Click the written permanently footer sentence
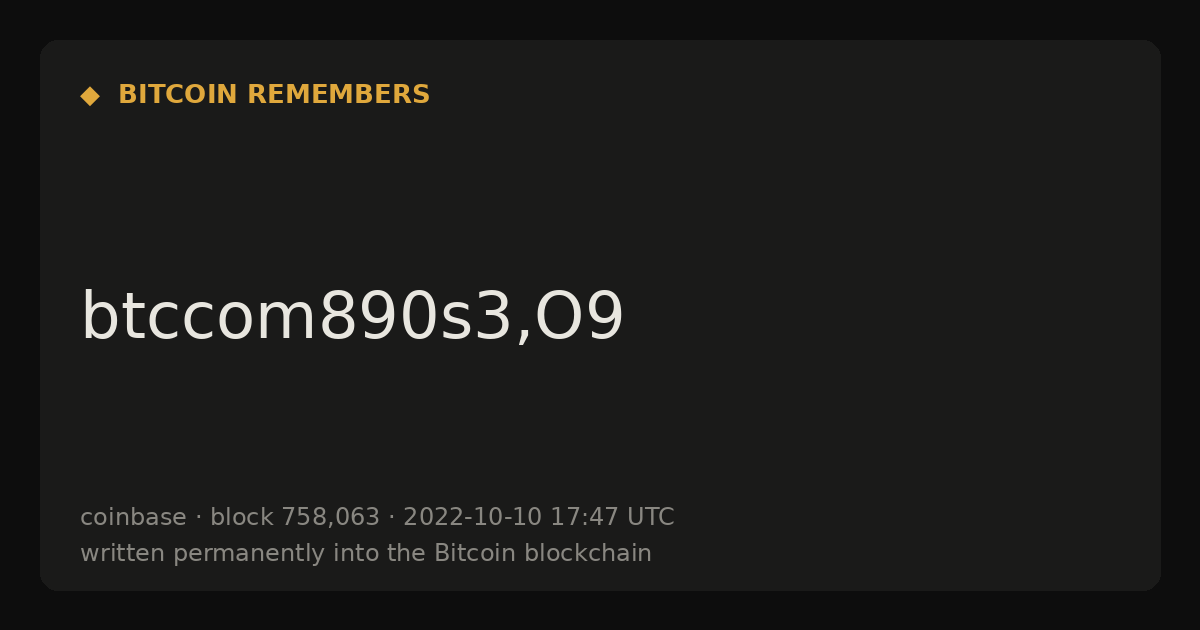 click(366, 553)
